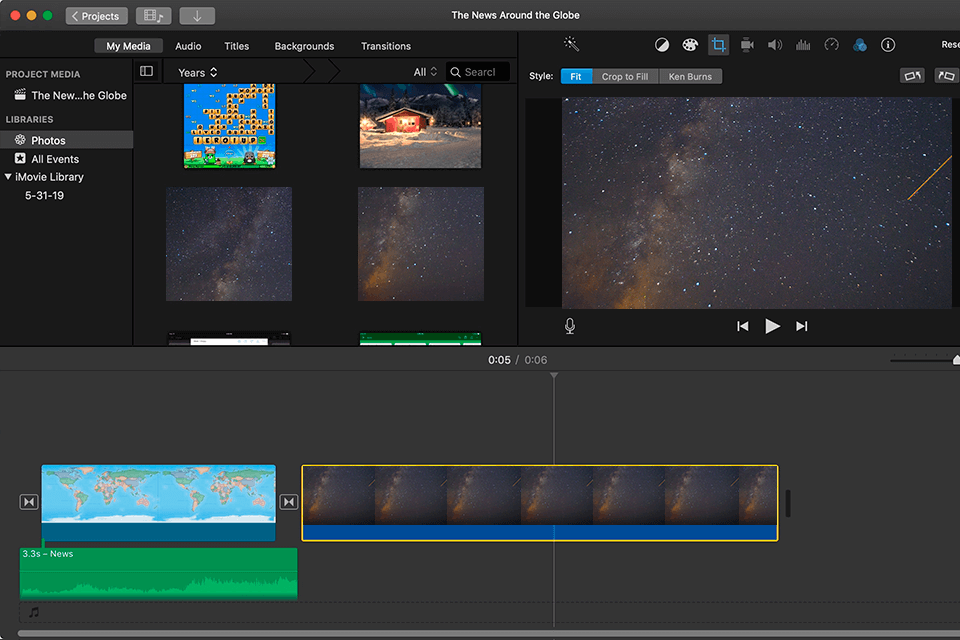Collapse the iMovie Library disclosure triangle
This screenshot has width=960, height=640.
(9, 177)
